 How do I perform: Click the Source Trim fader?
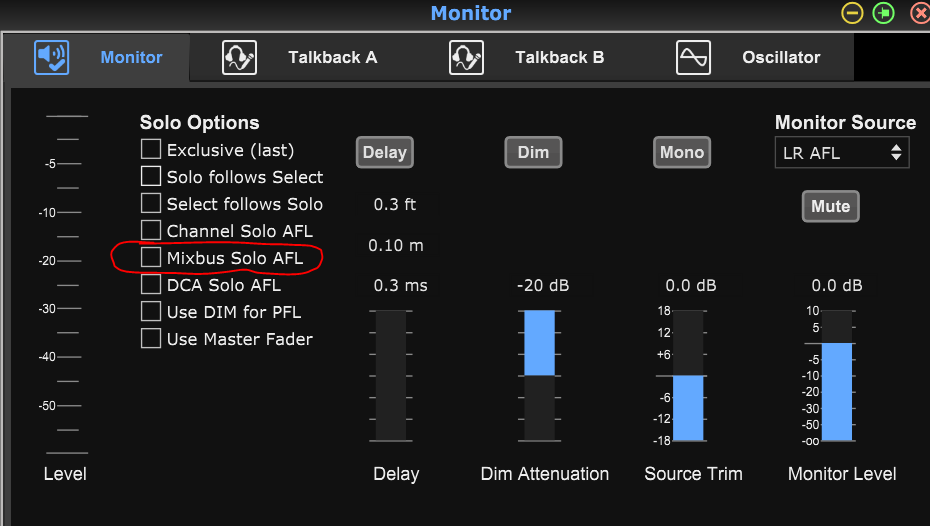(688, 375)
